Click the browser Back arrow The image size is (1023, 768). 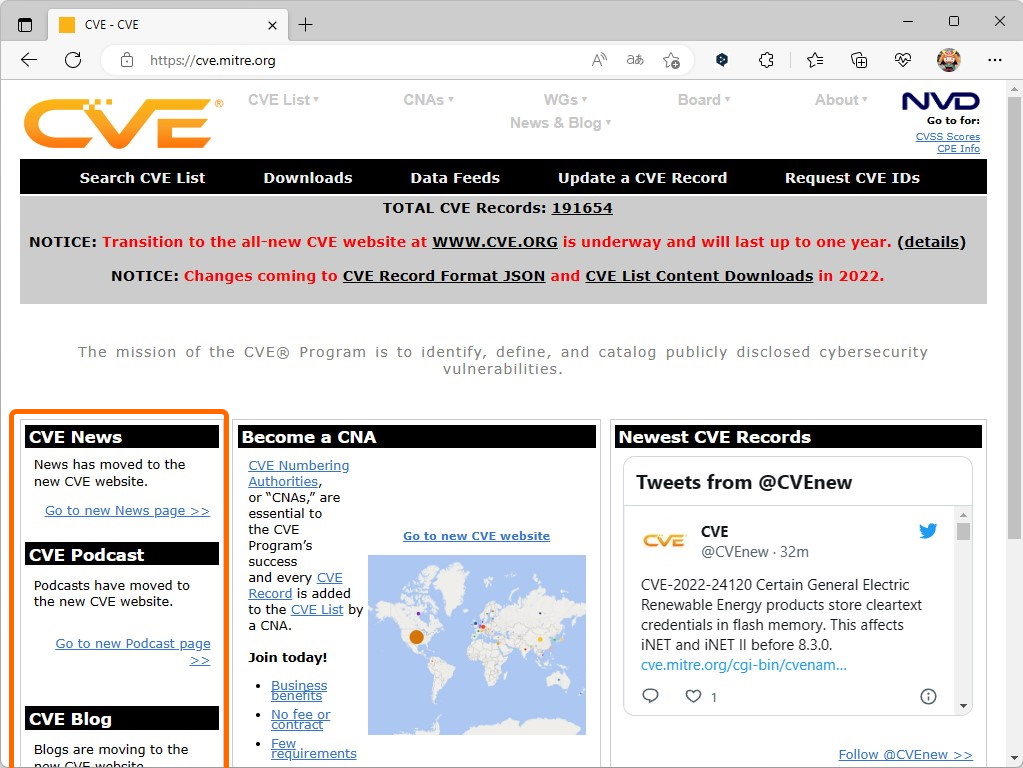click(29, 60)
